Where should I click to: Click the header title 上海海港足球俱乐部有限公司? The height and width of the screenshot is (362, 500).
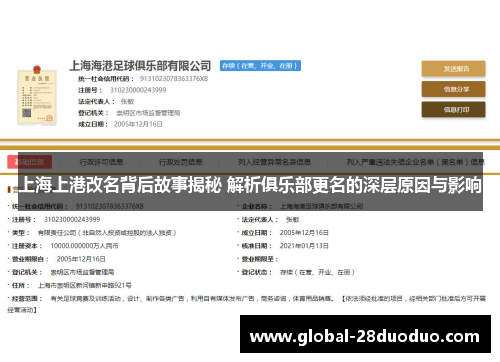click(140, 65)
